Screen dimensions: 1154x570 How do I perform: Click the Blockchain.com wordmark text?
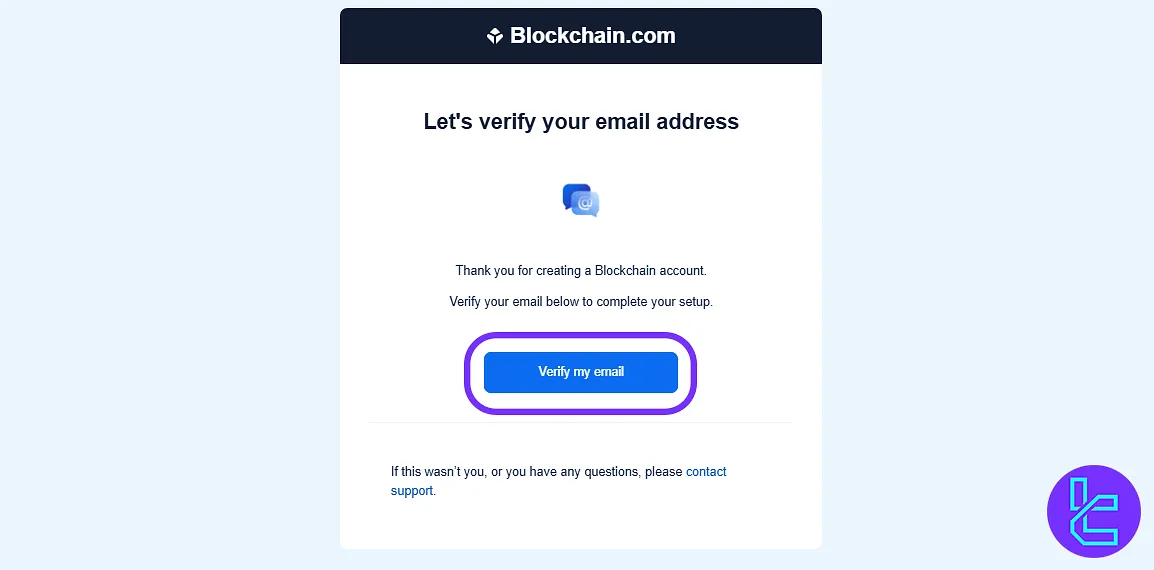pyautogui.click(x=592, y=36)
